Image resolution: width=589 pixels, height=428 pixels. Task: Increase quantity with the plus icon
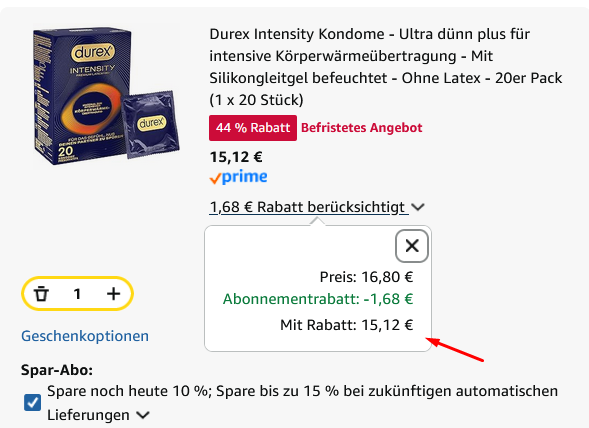tap(113, 294)
